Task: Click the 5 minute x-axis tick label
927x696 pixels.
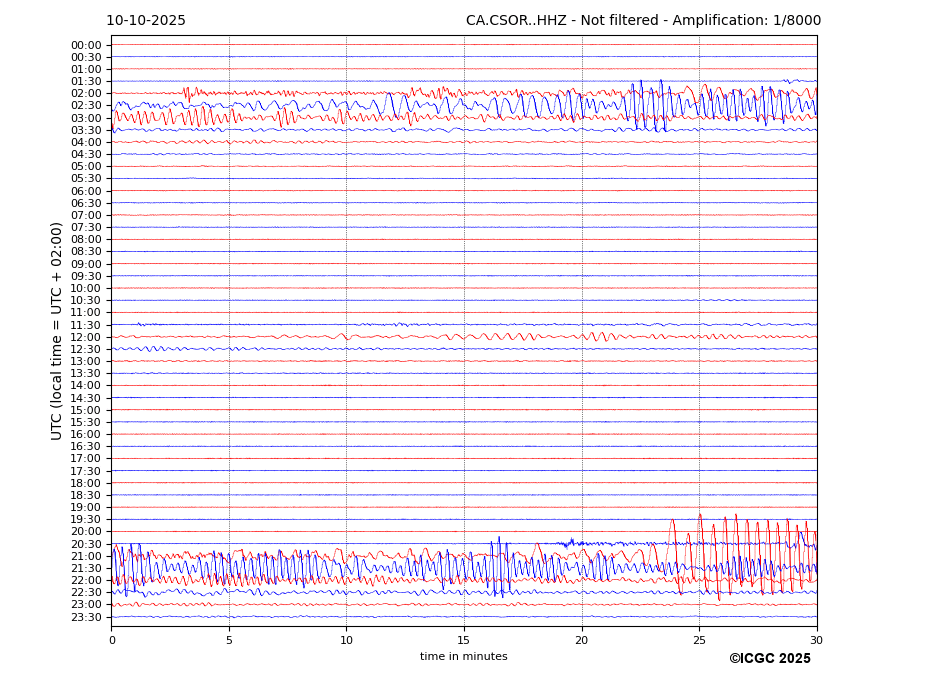Action: click(x=229, y=640)
